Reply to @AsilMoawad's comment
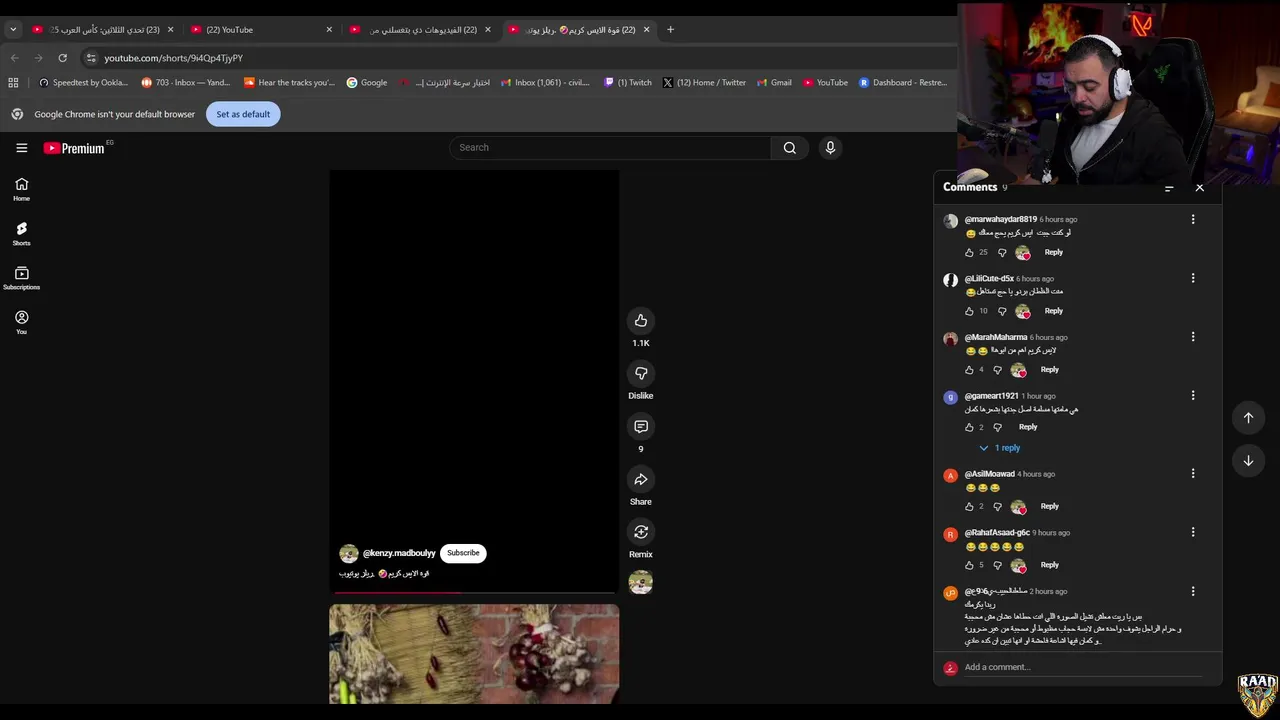Viewport: 1280px width, 720px height. 1049,507
